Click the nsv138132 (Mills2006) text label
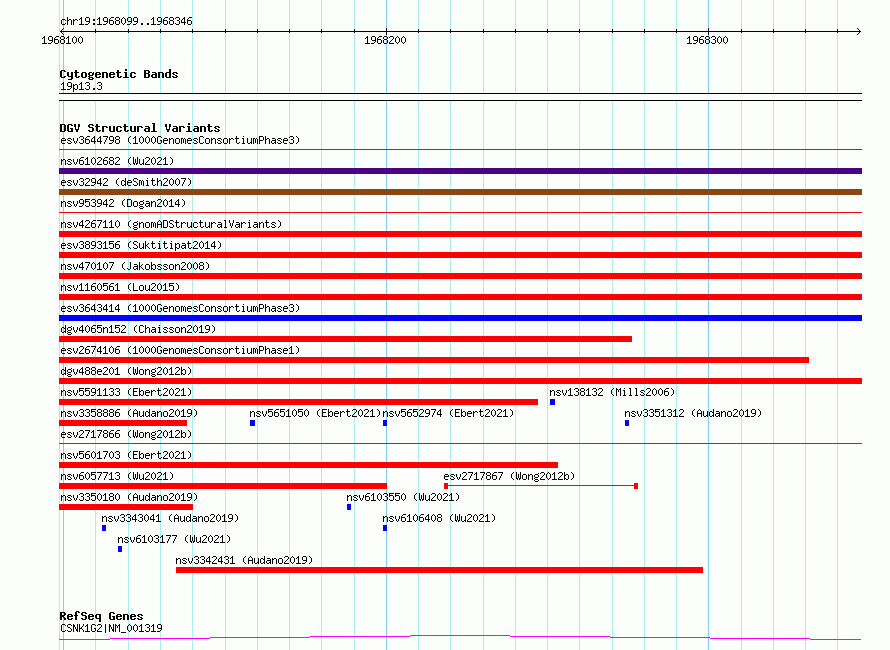Viewport: 890px width, 650px height. (x=612, y=392)
